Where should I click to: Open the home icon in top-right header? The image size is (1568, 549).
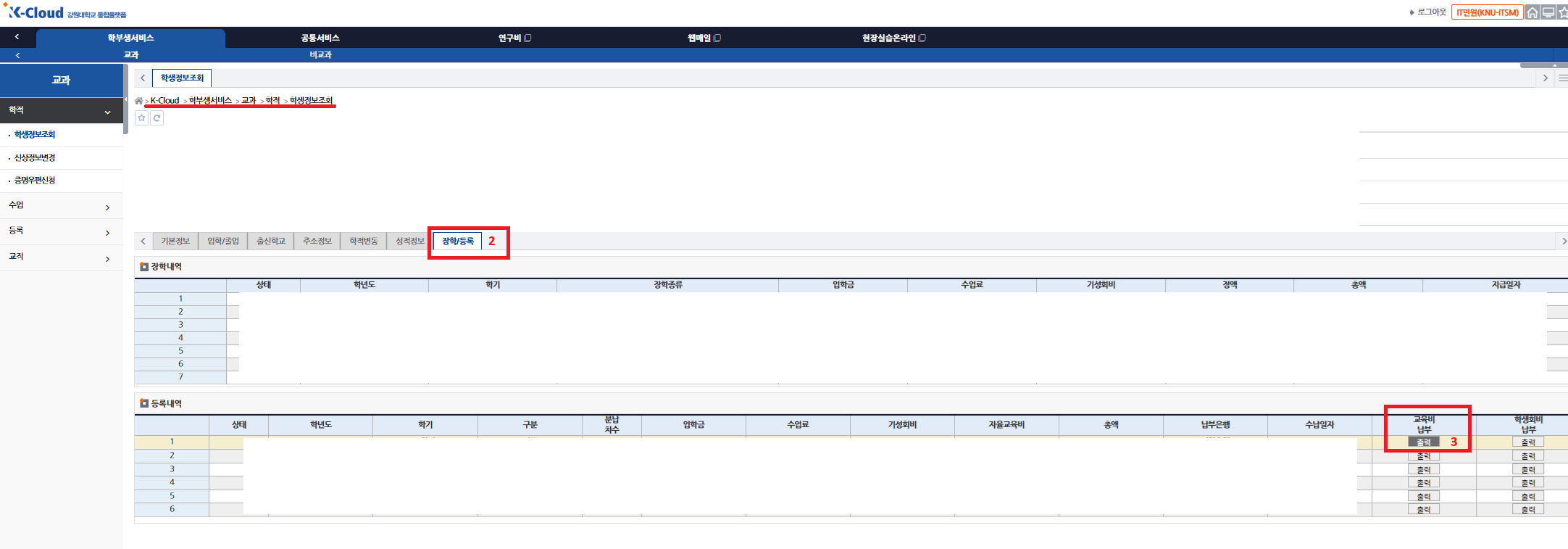[x=1532, y=12]
